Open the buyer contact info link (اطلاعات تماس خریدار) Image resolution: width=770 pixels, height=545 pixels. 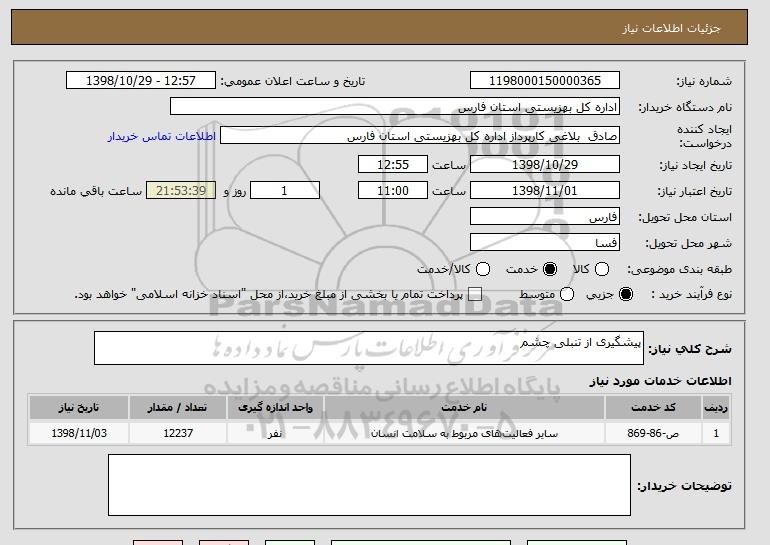pos(162,136)
